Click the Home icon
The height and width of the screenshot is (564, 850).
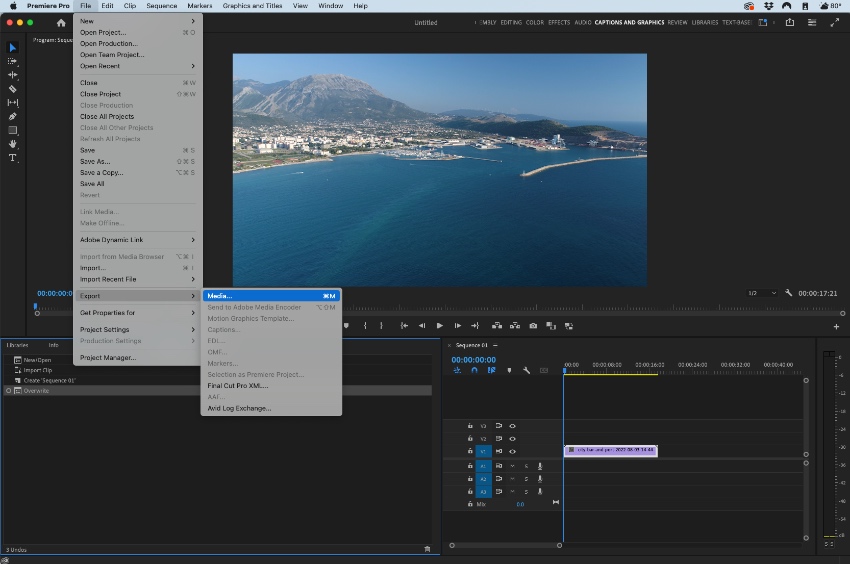(x=61, y=22)
